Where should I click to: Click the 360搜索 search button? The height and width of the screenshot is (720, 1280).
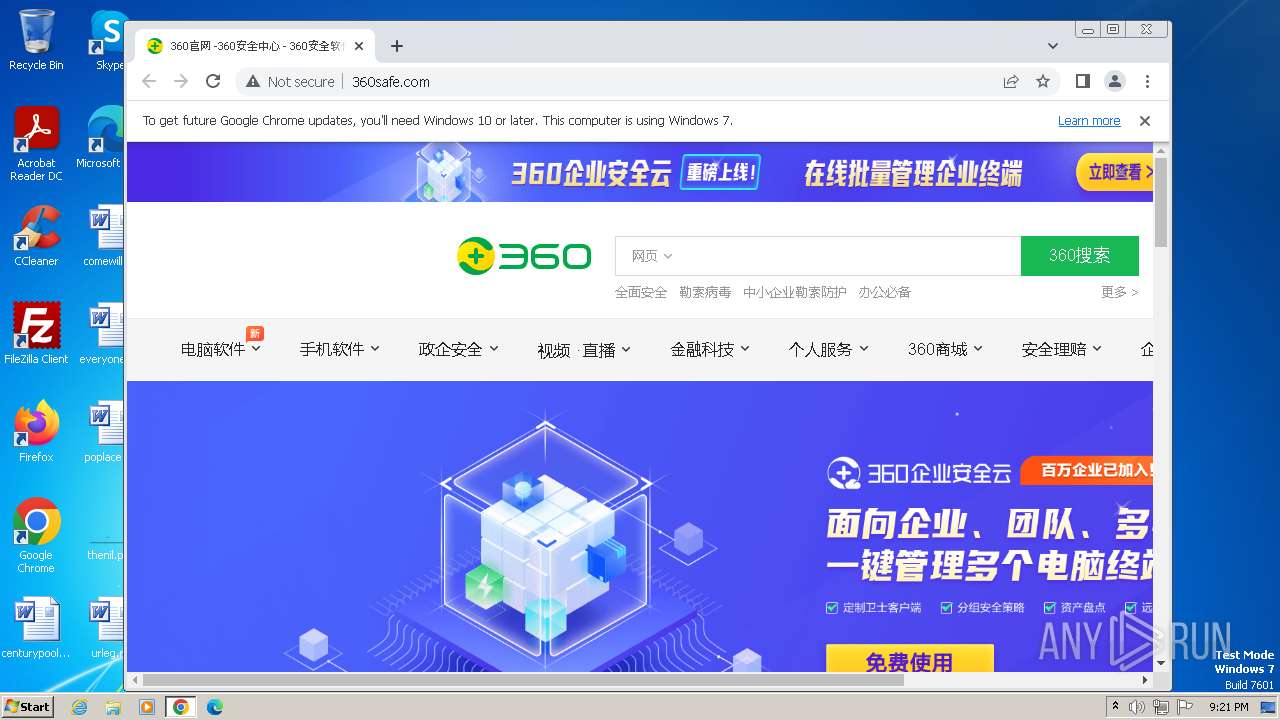point(1080,256)
